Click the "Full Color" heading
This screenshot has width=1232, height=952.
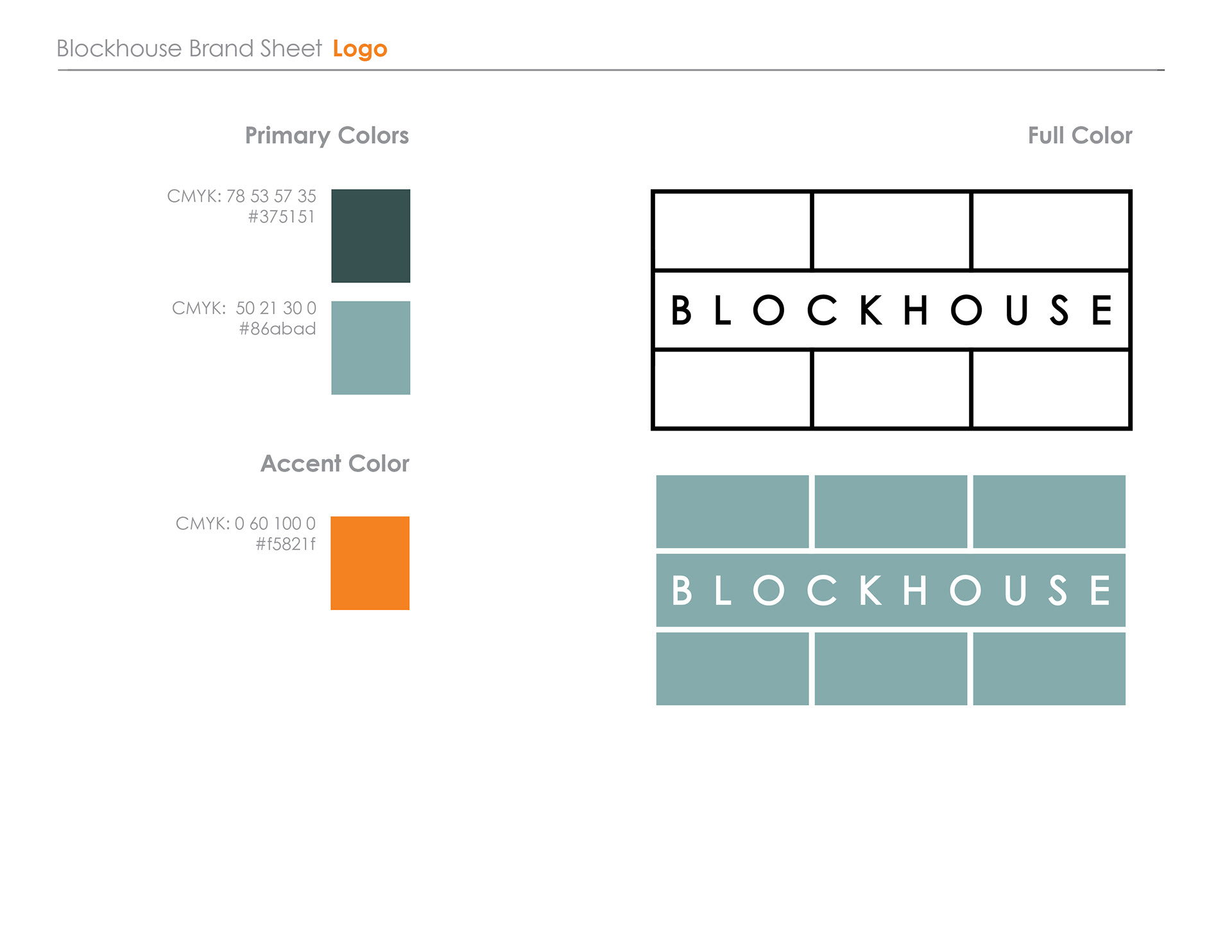click(x=1079, y=135)
